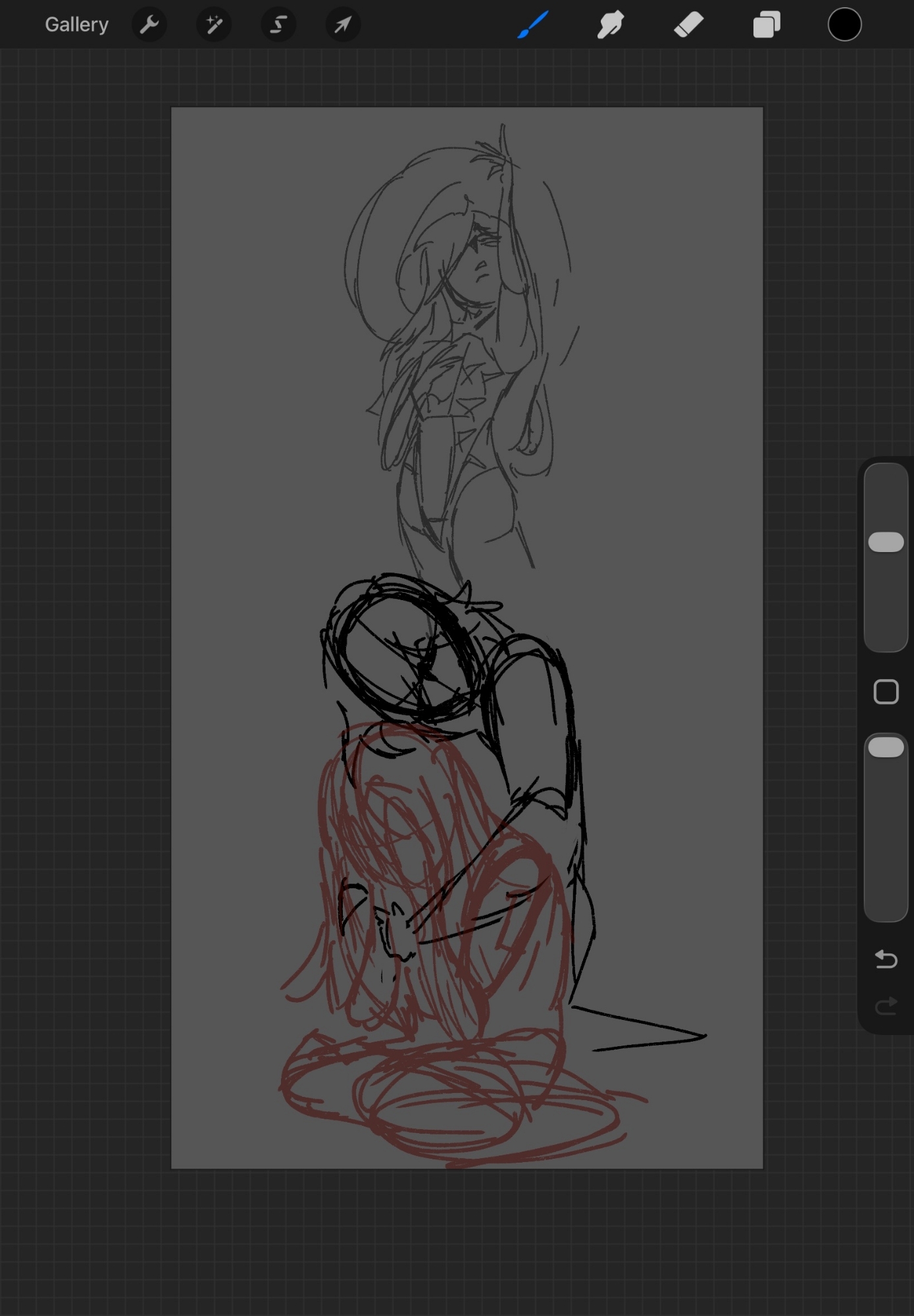The width and height of the screenshot is (914, 1316).
Task: Activate the Transform arrow tool
Action: [343, 25]
